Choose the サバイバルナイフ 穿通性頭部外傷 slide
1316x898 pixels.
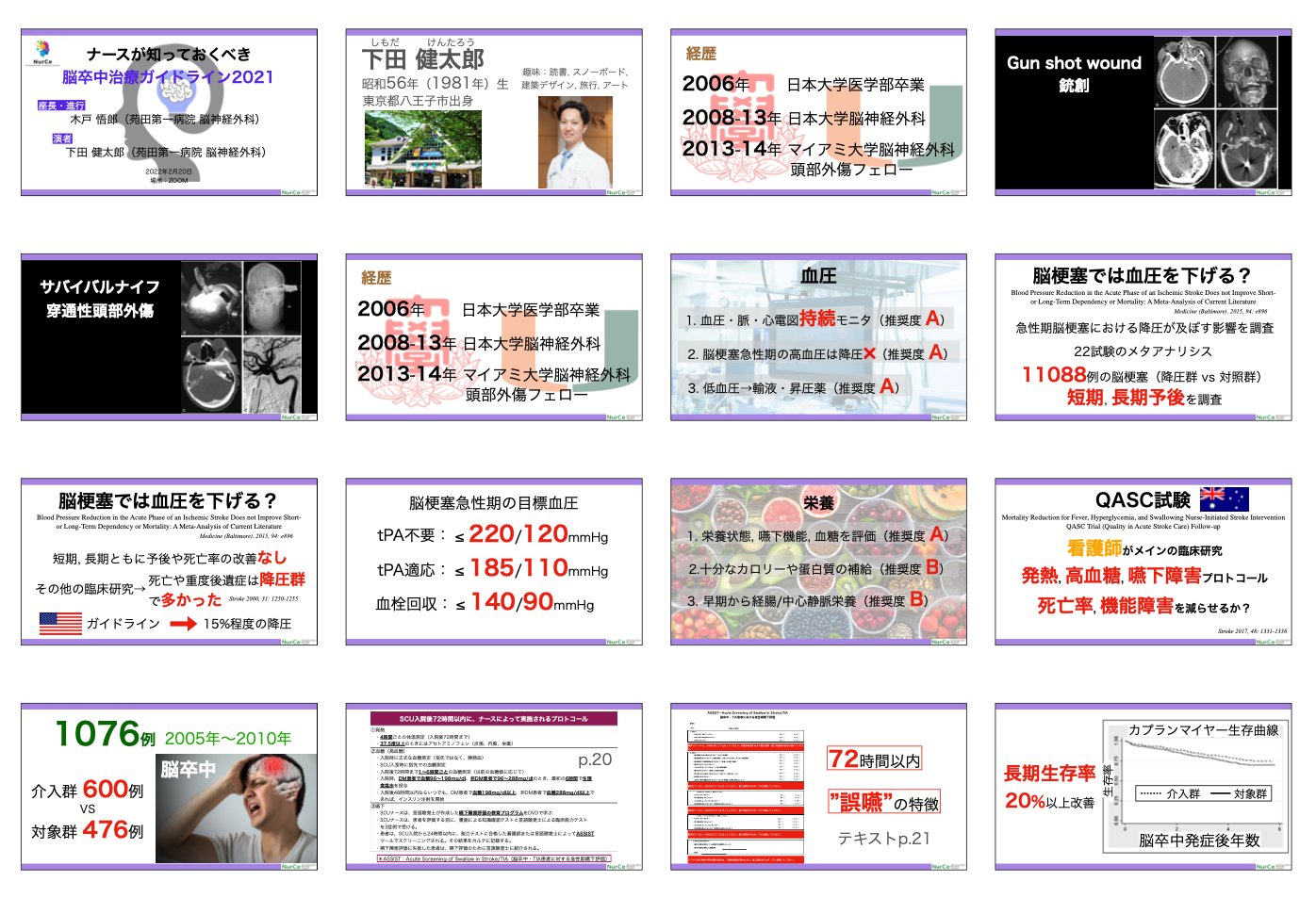point(170,336)
